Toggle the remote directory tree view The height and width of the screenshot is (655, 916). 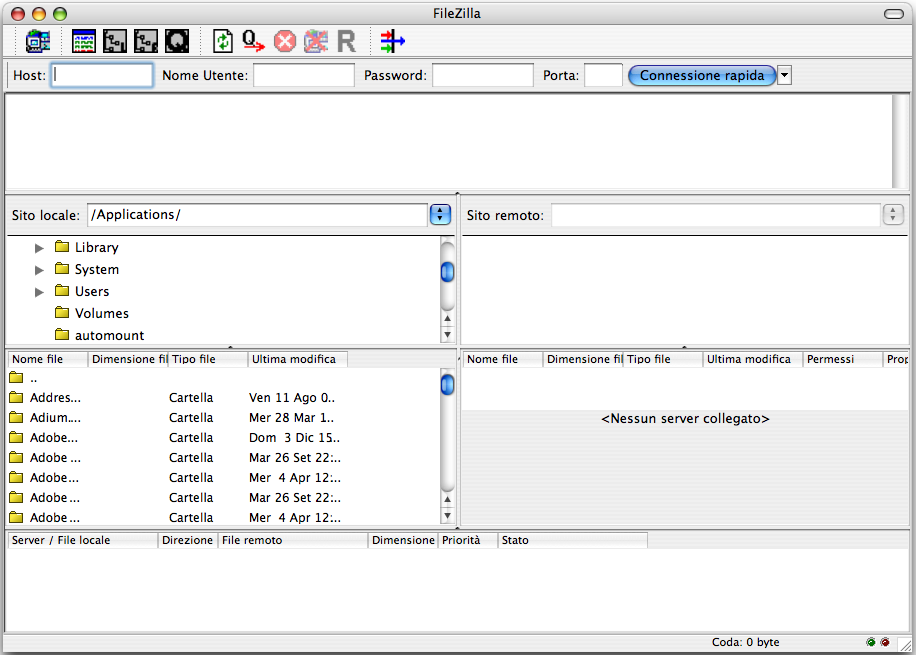tap(146, 41)
